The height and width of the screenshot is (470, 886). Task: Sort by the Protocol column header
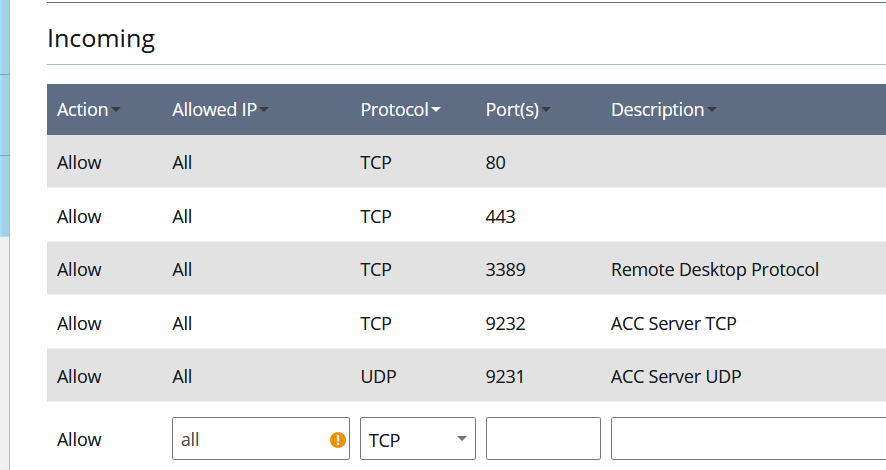400,110
